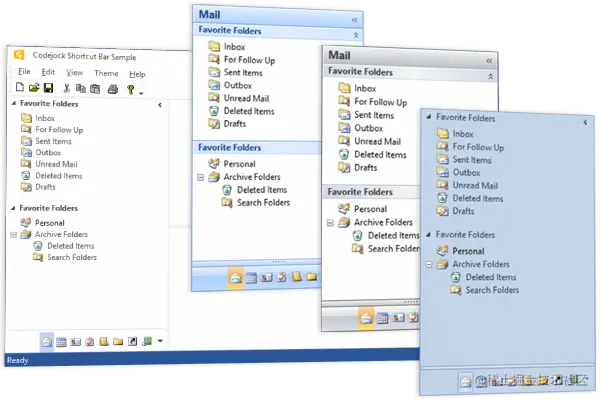
Task: Open File menu in Codejock window
Action: pos(24,72)
